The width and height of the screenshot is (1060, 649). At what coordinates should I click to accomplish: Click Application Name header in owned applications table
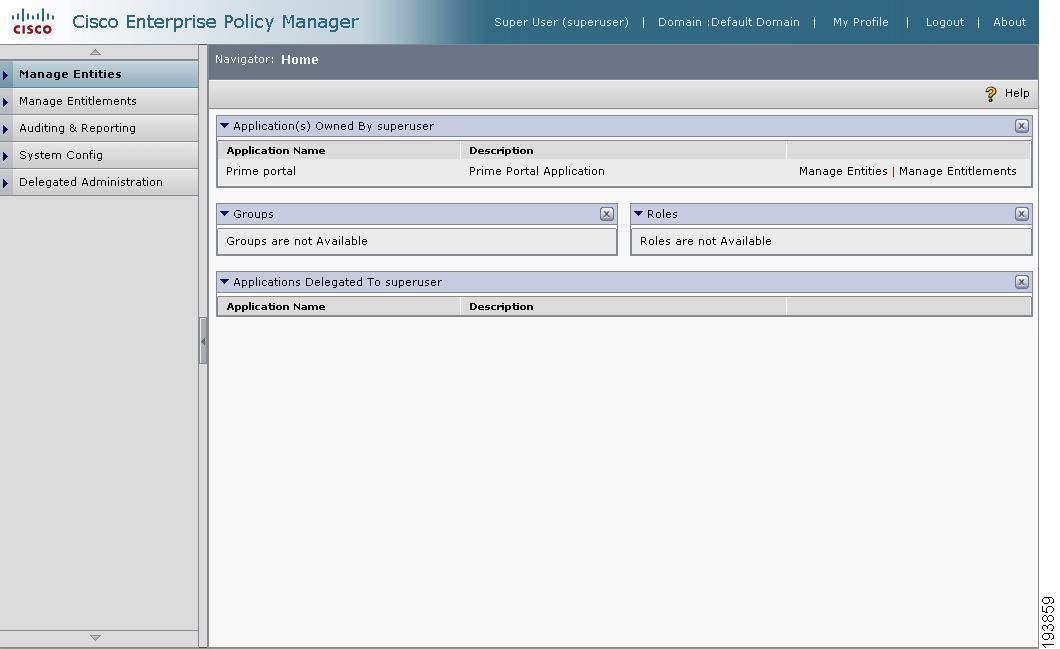[x=276, y=150]
